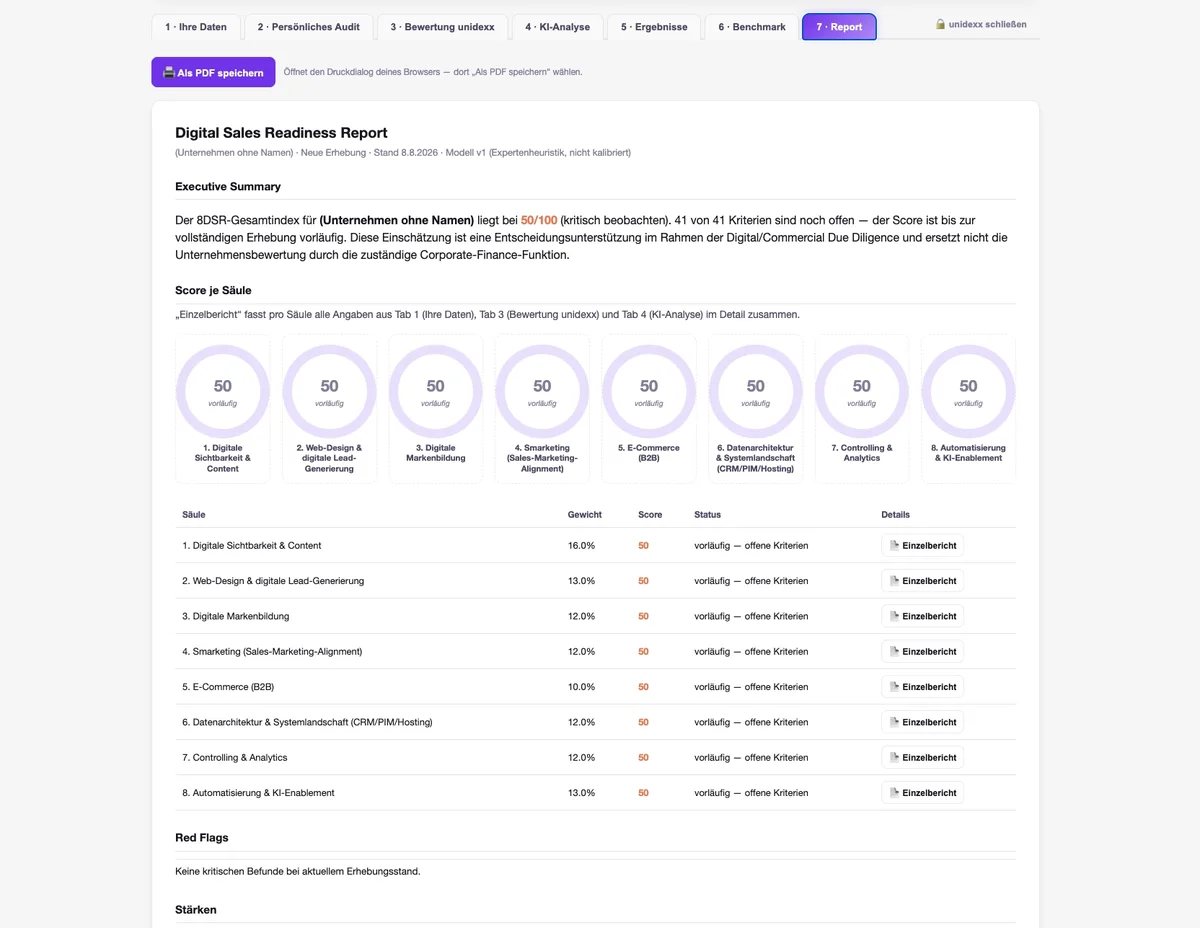Open Einzelbericht for E-Commerce (B2B) row
This screenshot has height=928, width=1200.
coord(922,687)
